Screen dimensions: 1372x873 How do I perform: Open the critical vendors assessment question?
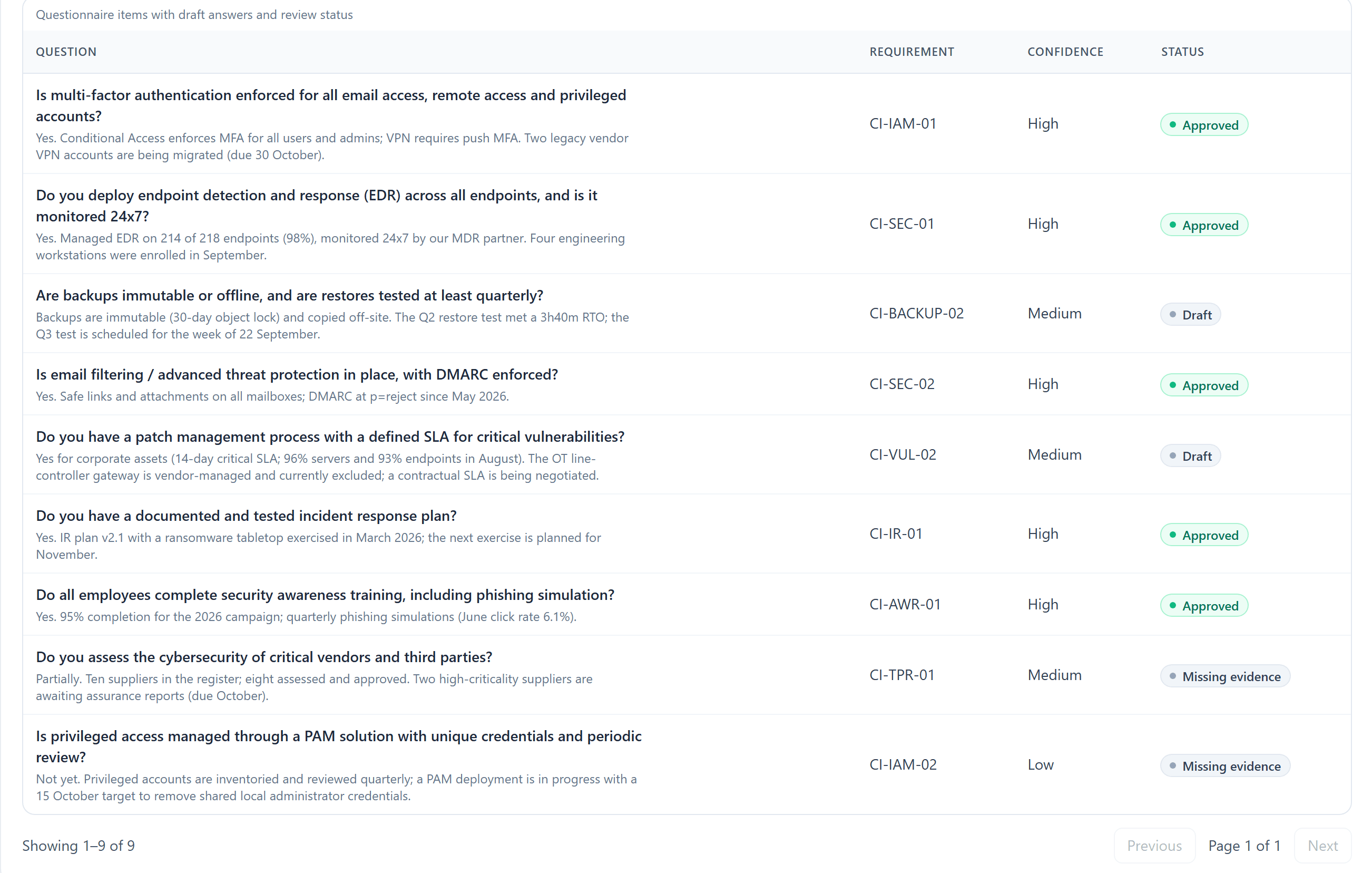264,657
